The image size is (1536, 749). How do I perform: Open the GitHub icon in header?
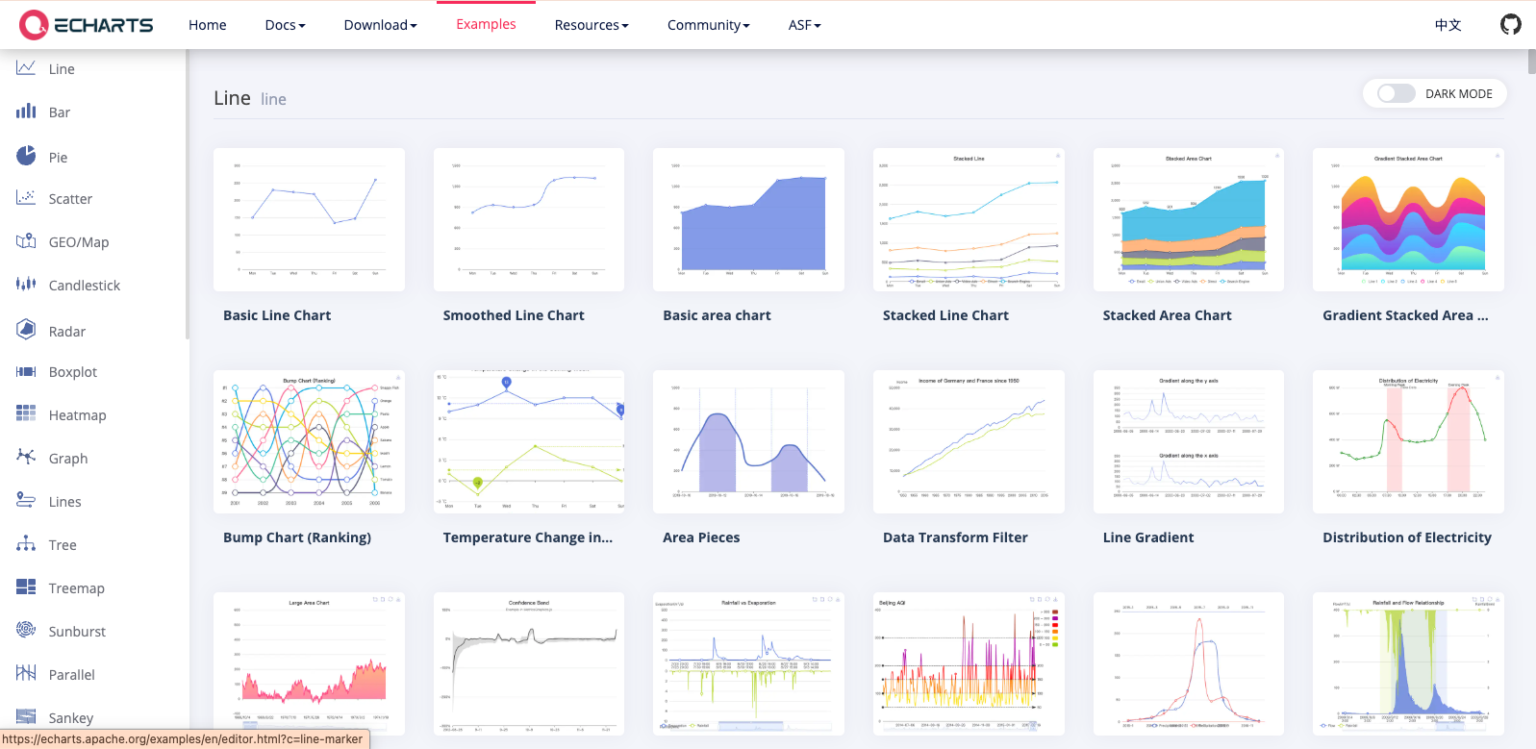click(x=1511, y=24)
